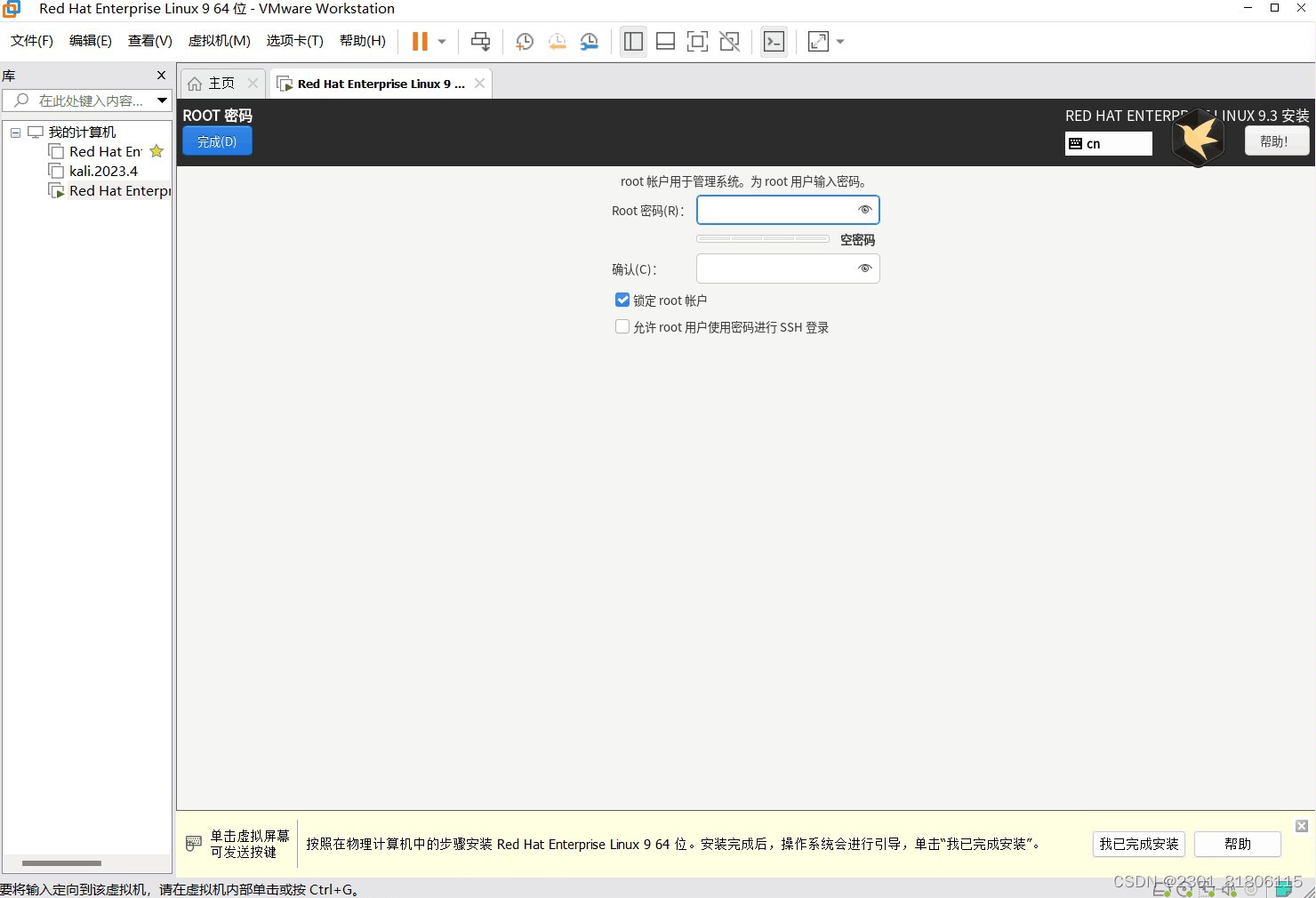Click the 我已完成安装 button
1316x898 pixels.
(1138, 844)
